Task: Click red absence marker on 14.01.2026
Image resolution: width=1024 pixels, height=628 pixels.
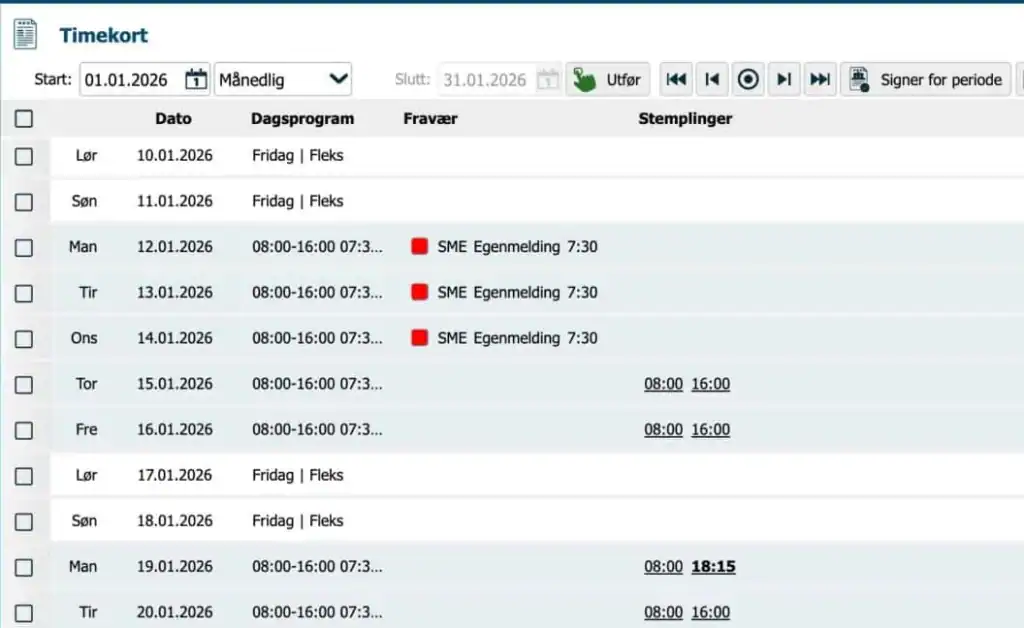Action: pos(419,338)
